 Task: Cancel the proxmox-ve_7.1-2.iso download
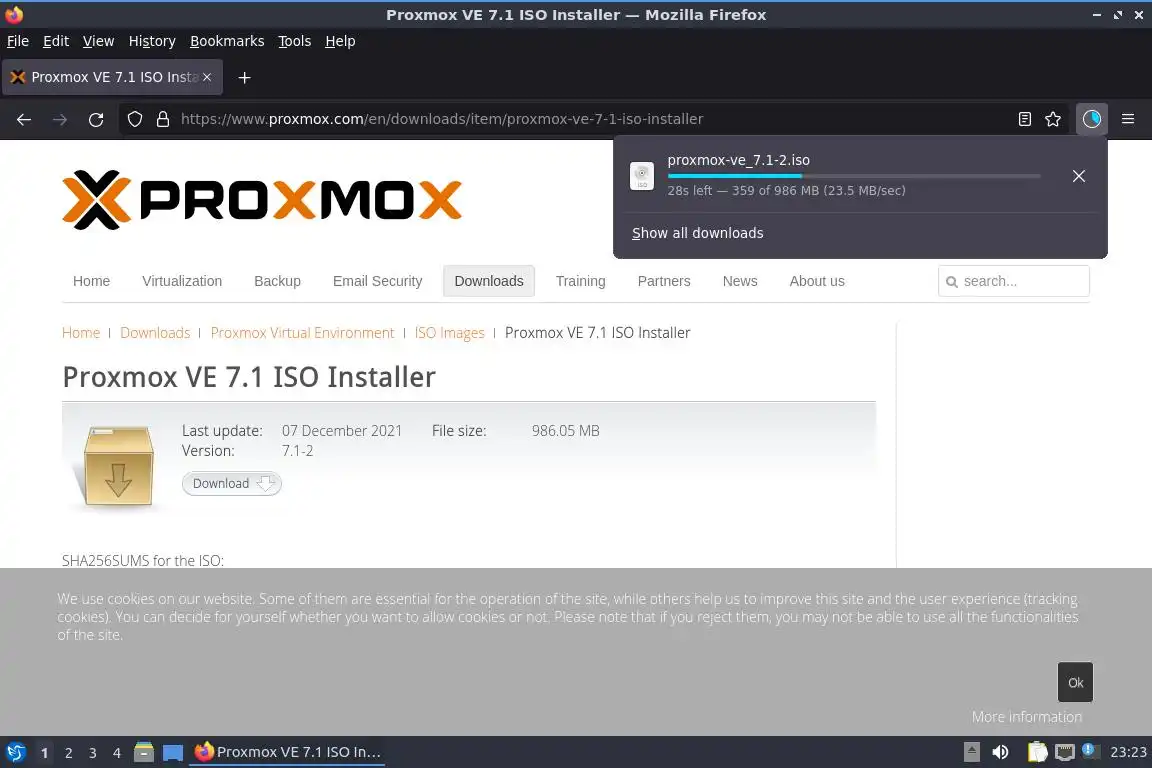coord(1079,176)
